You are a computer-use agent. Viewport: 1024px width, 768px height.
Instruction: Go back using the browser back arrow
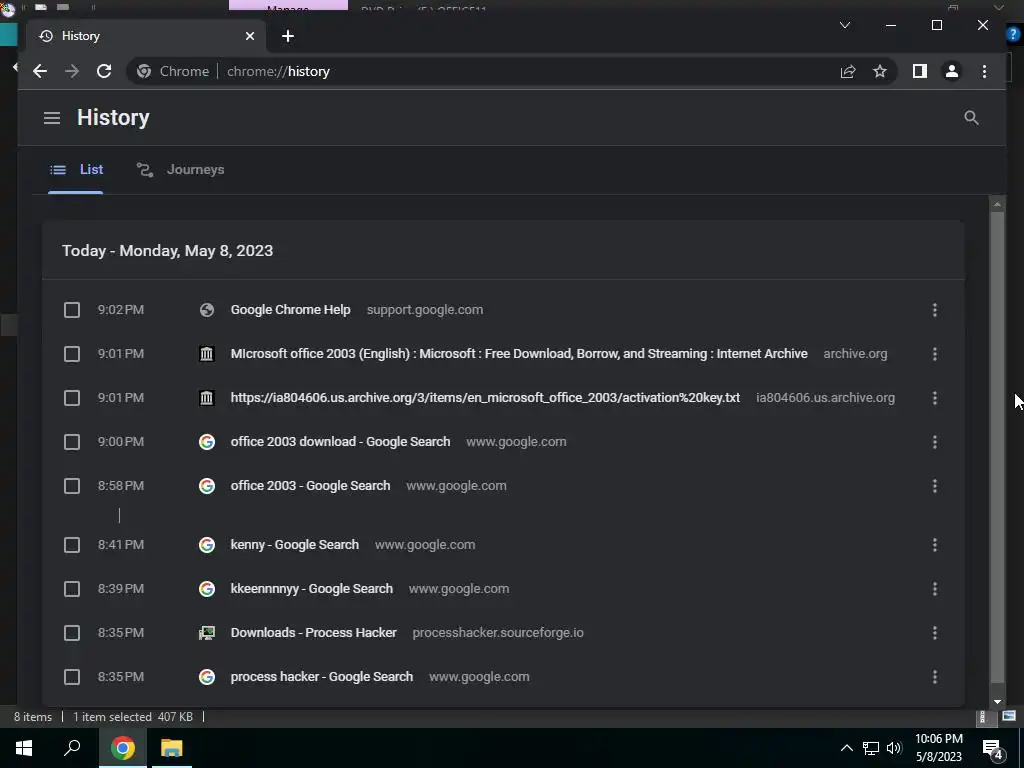tap(40, 71)
